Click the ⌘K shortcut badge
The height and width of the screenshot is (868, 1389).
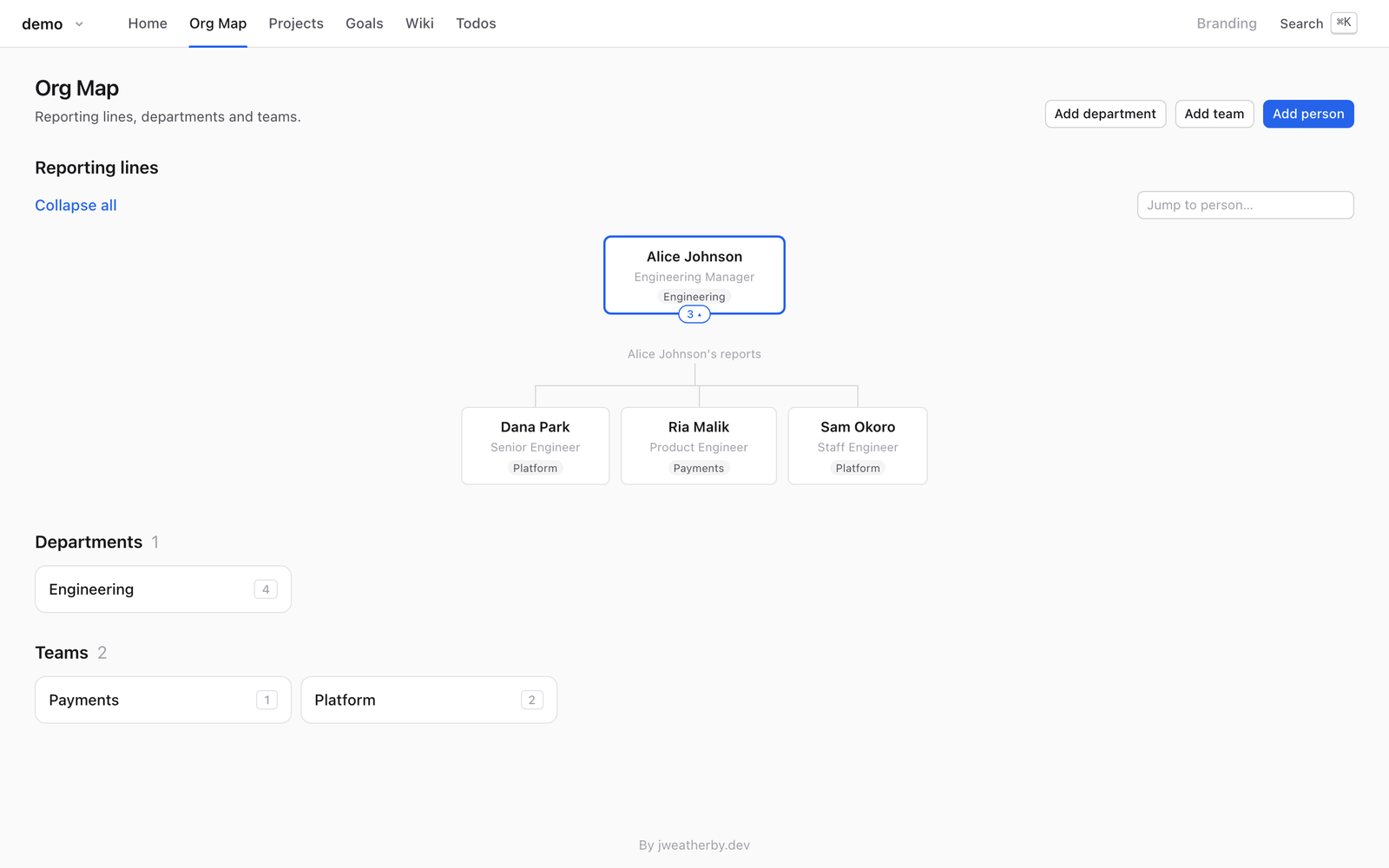pyautogui.click(x=1344, y=23)
